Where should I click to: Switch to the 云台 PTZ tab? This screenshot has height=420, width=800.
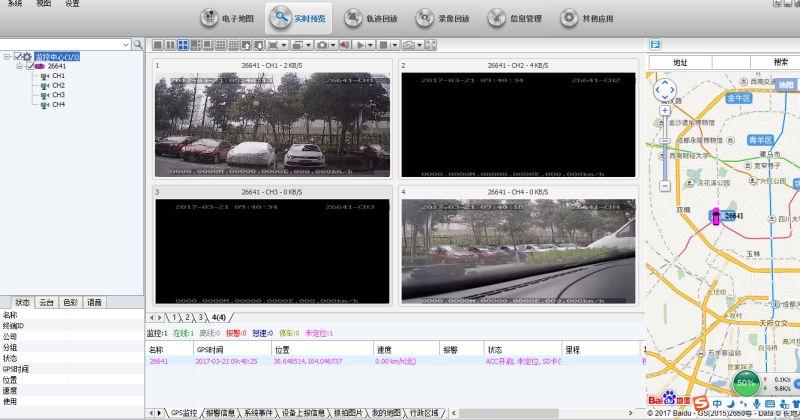[x=46, y=303]
